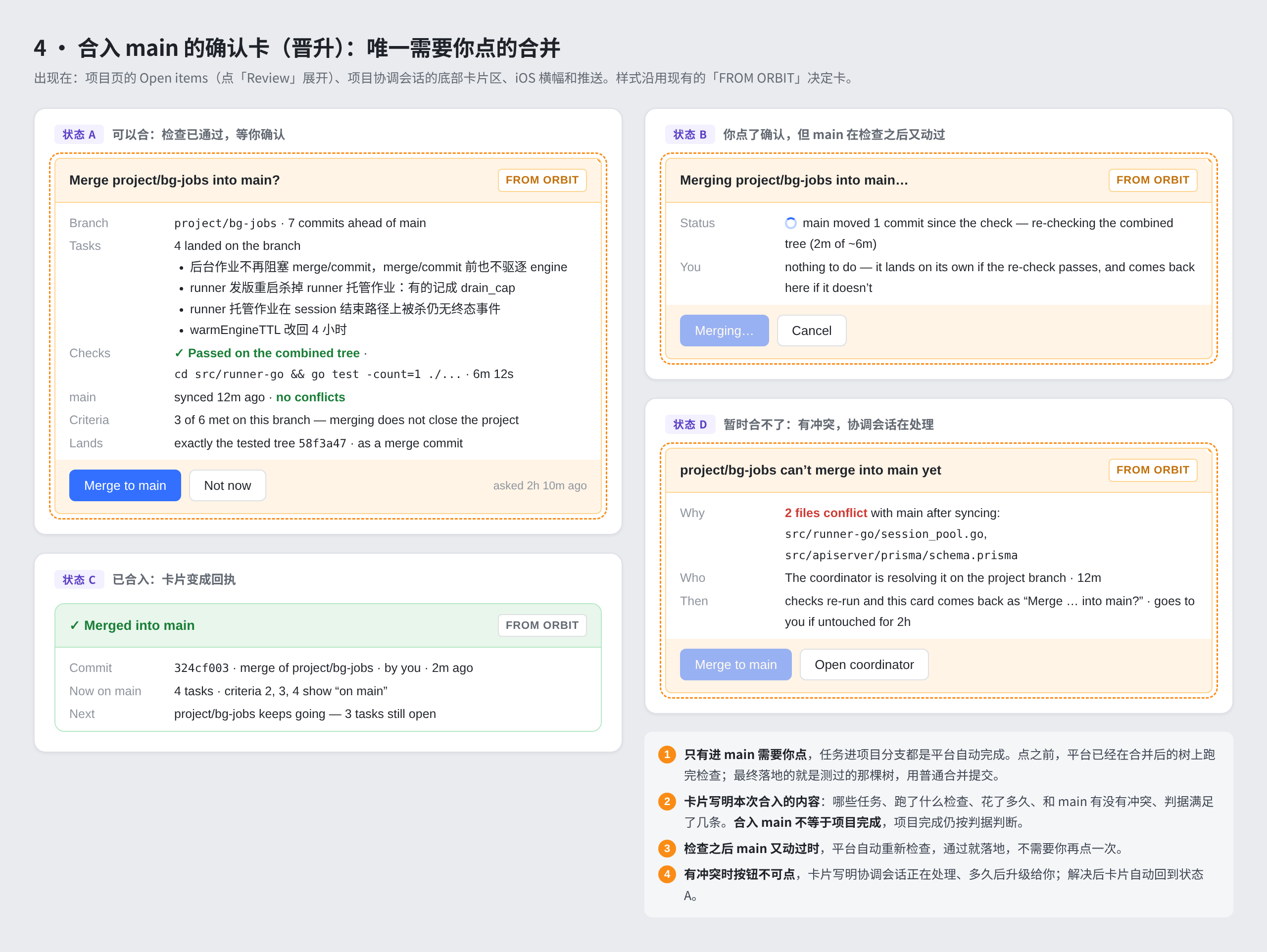1267x952 pixels.
Task: Click 'asked 2h 10m ago' timestamp
Action: click(539, 486)
